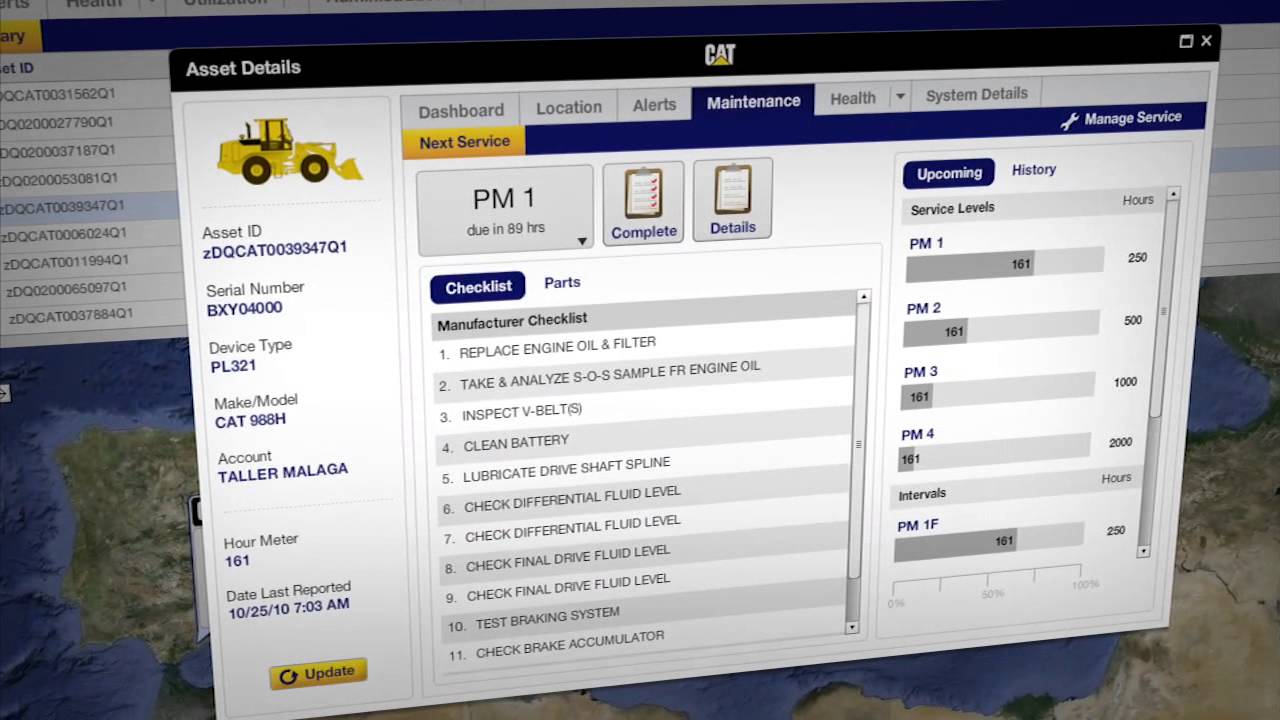
Task: Select zDQCAT0006024Q1 row in background list
Action: [x=90, y=234]
